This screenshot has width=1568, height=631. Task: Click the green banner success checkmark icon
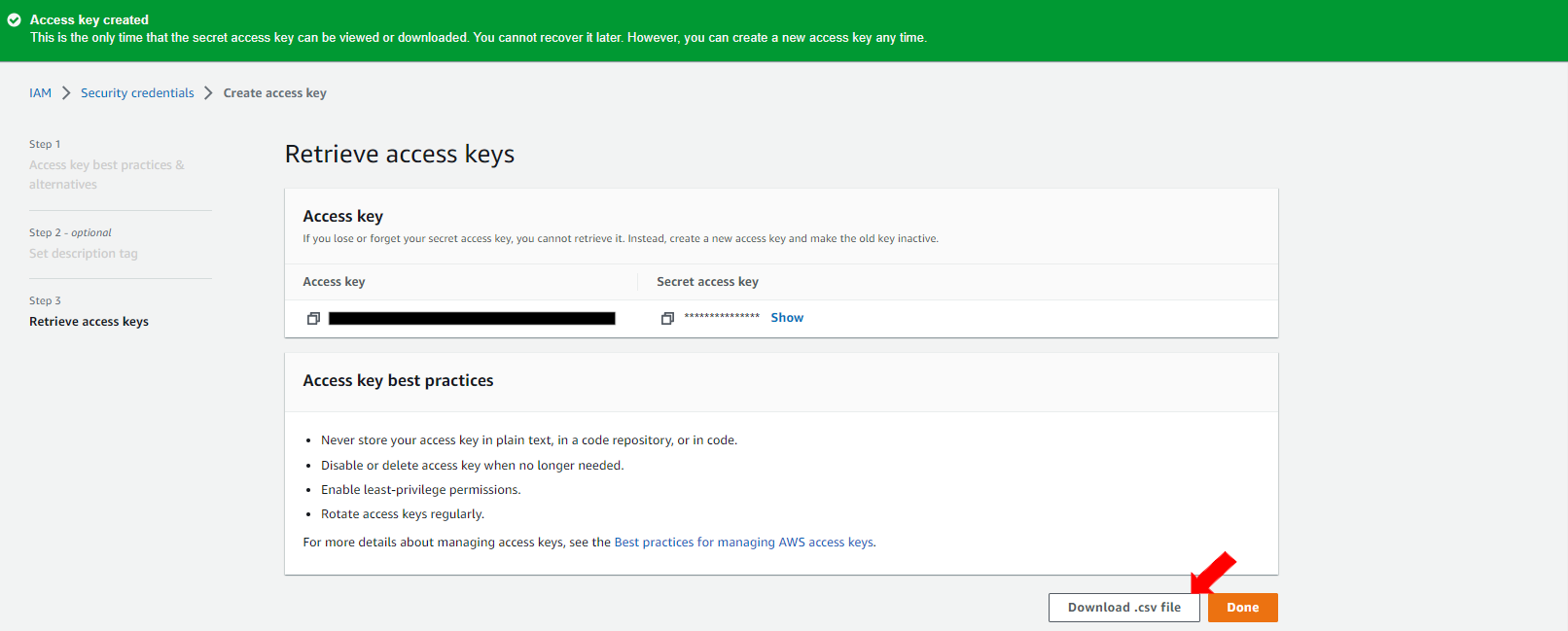tap(15, 19)
